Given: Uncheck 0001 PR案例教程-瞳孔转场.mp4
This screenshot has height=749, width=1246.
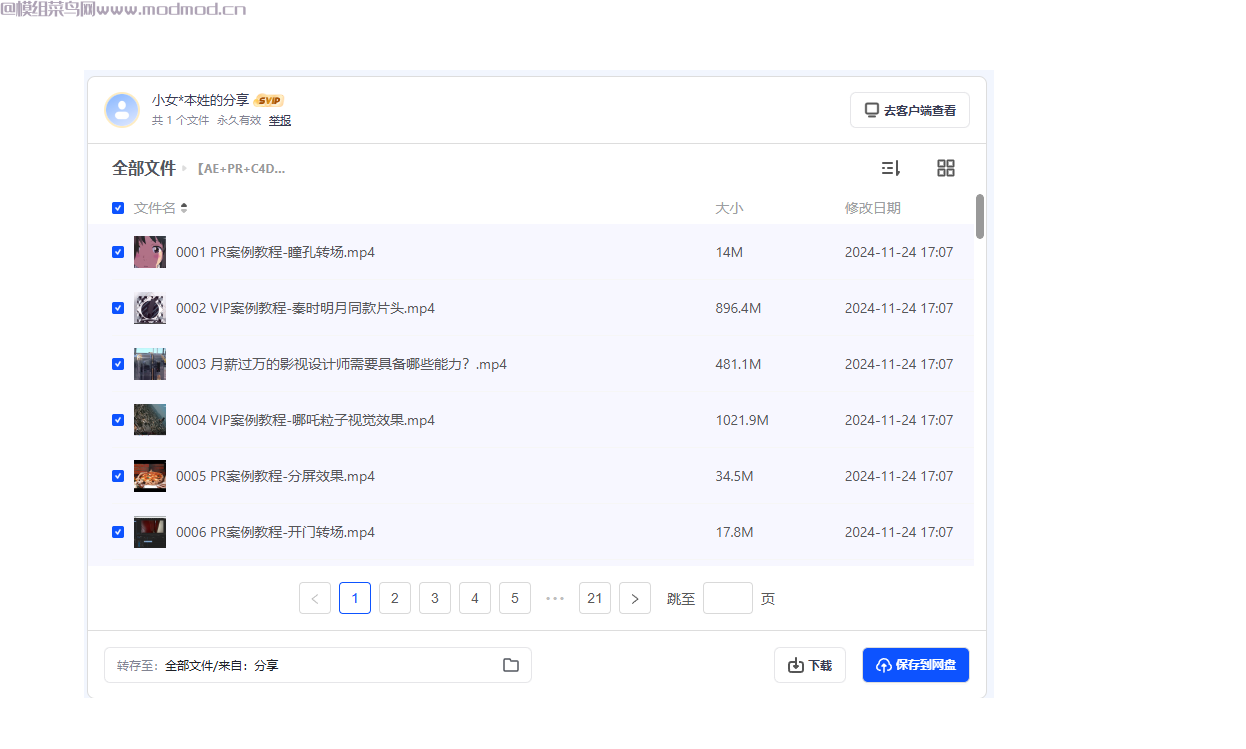Looking at the screenshot, I should [x=118, y=252].
